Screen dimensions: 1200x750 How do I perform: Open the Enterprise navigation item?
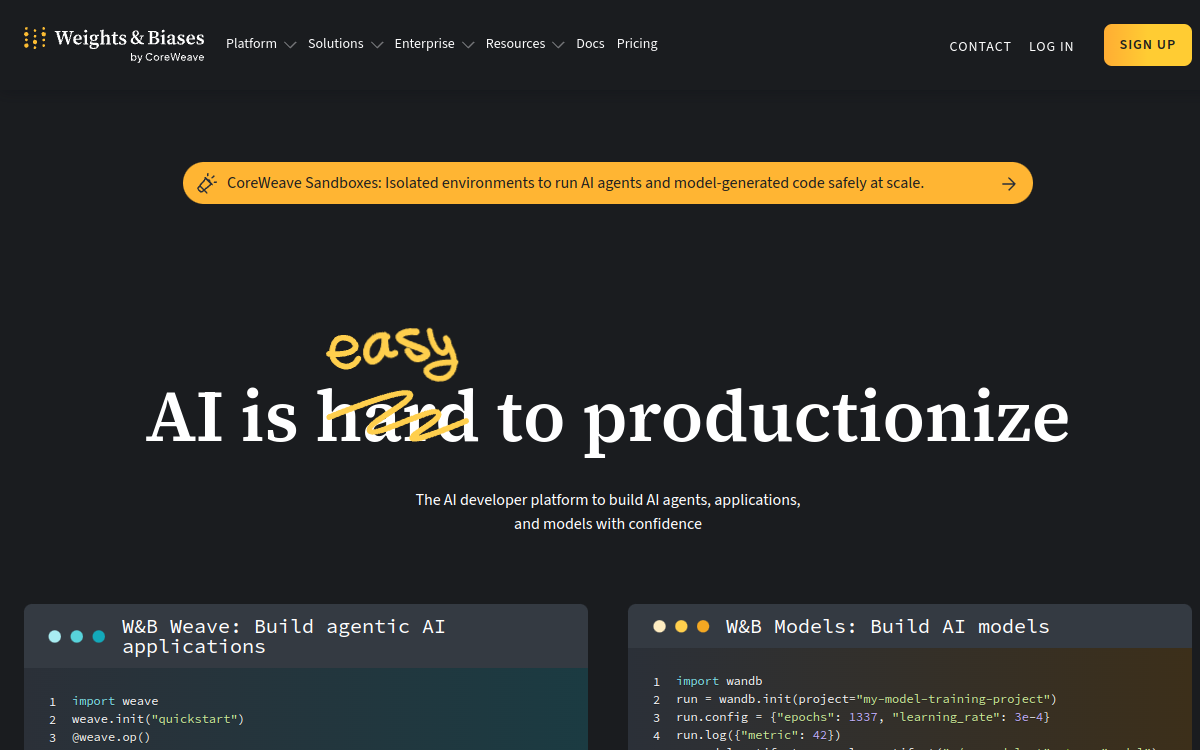[425, 44]
